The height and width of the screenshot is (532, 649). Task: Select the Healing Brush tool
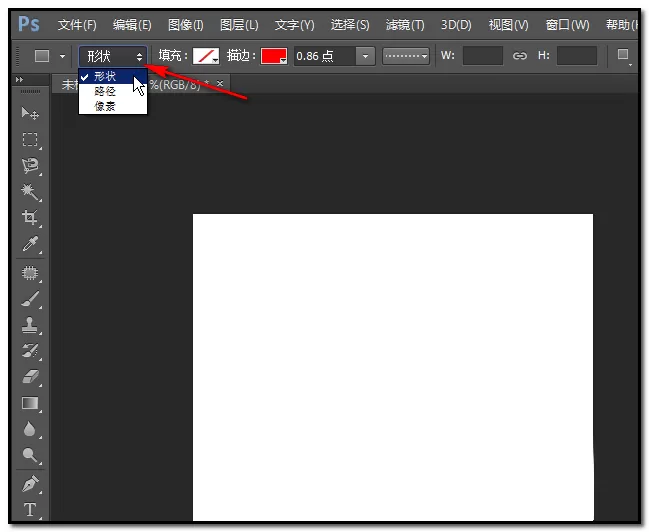30,273
